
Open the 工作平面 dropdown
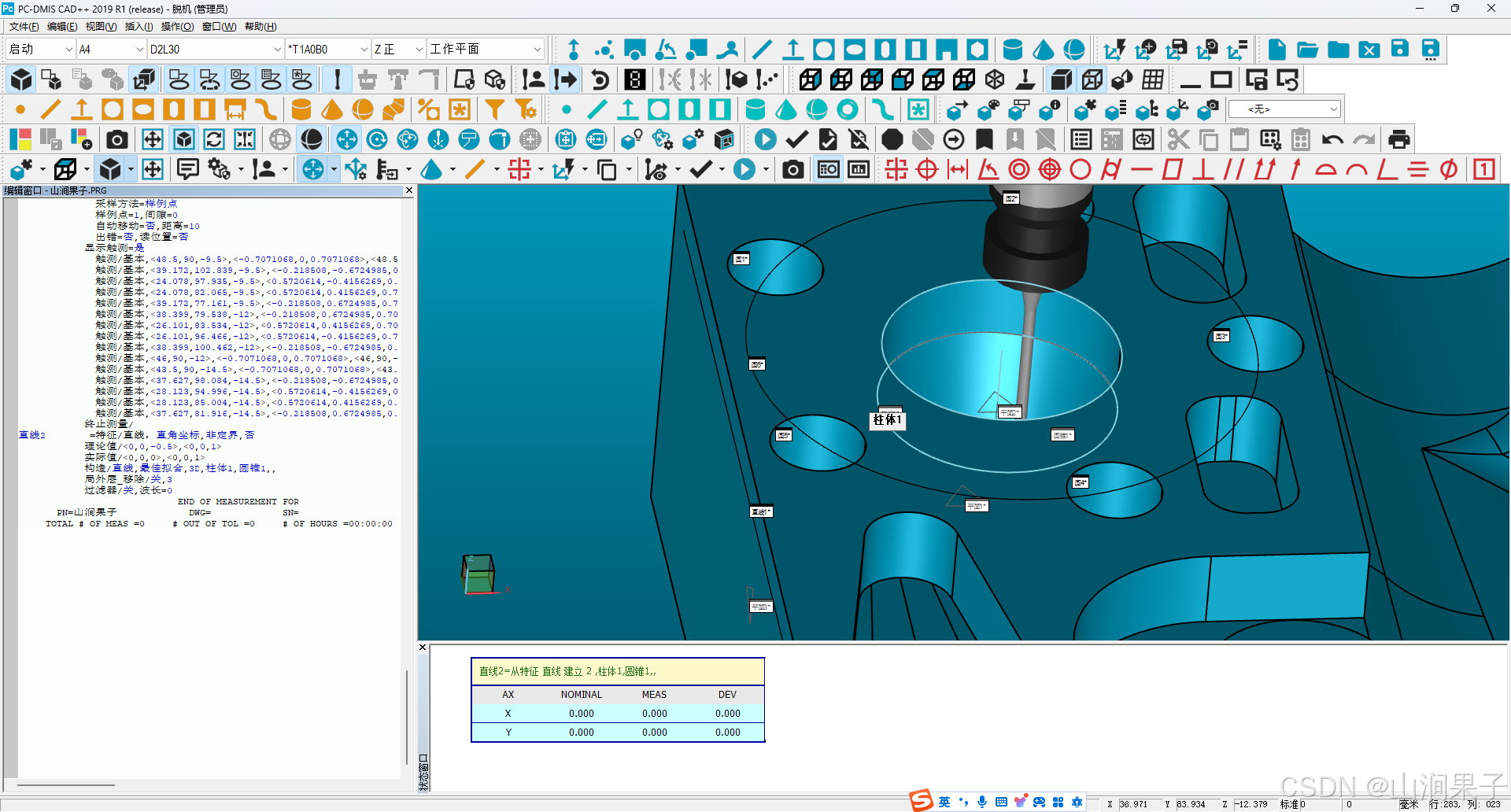[486, 49]
